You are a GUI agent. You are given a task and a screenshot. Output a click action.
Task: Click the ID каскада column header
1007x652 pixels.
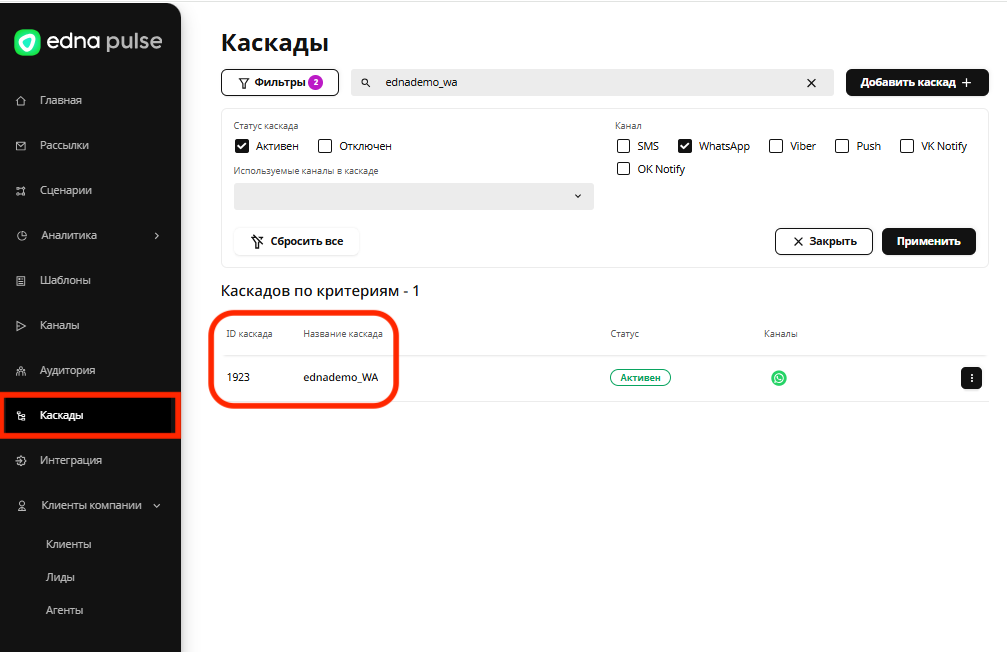pyautogui.click(x=249, y=334)
